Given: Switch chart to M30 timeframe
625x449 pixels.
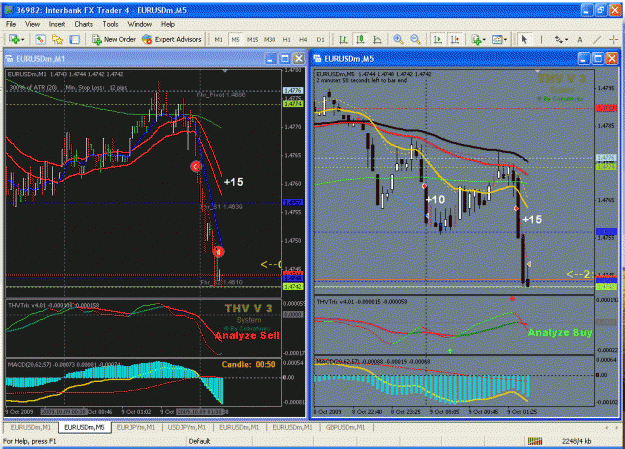Looking at the screenshot, I should click(x=269, y=39).
